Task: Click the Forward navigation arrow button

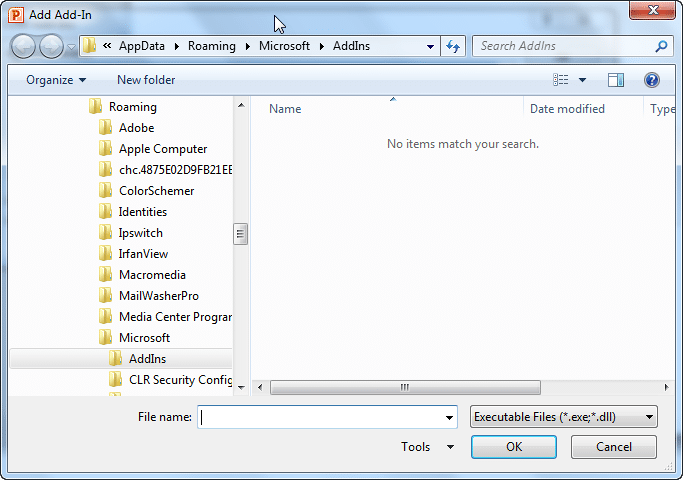Action: [51, 46]
